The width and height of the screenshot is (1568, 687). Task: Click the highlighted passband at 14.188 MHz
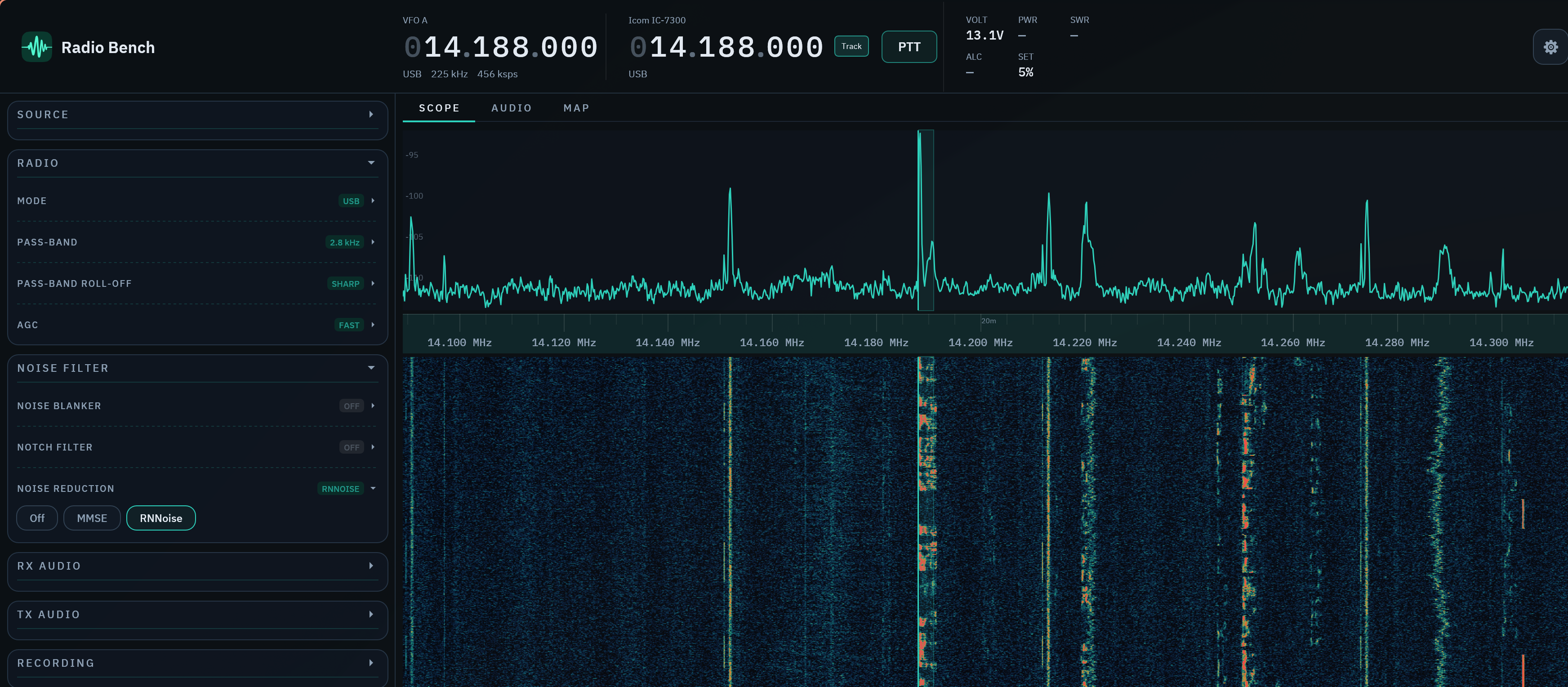pyautogui.click(x=926, y=220)
